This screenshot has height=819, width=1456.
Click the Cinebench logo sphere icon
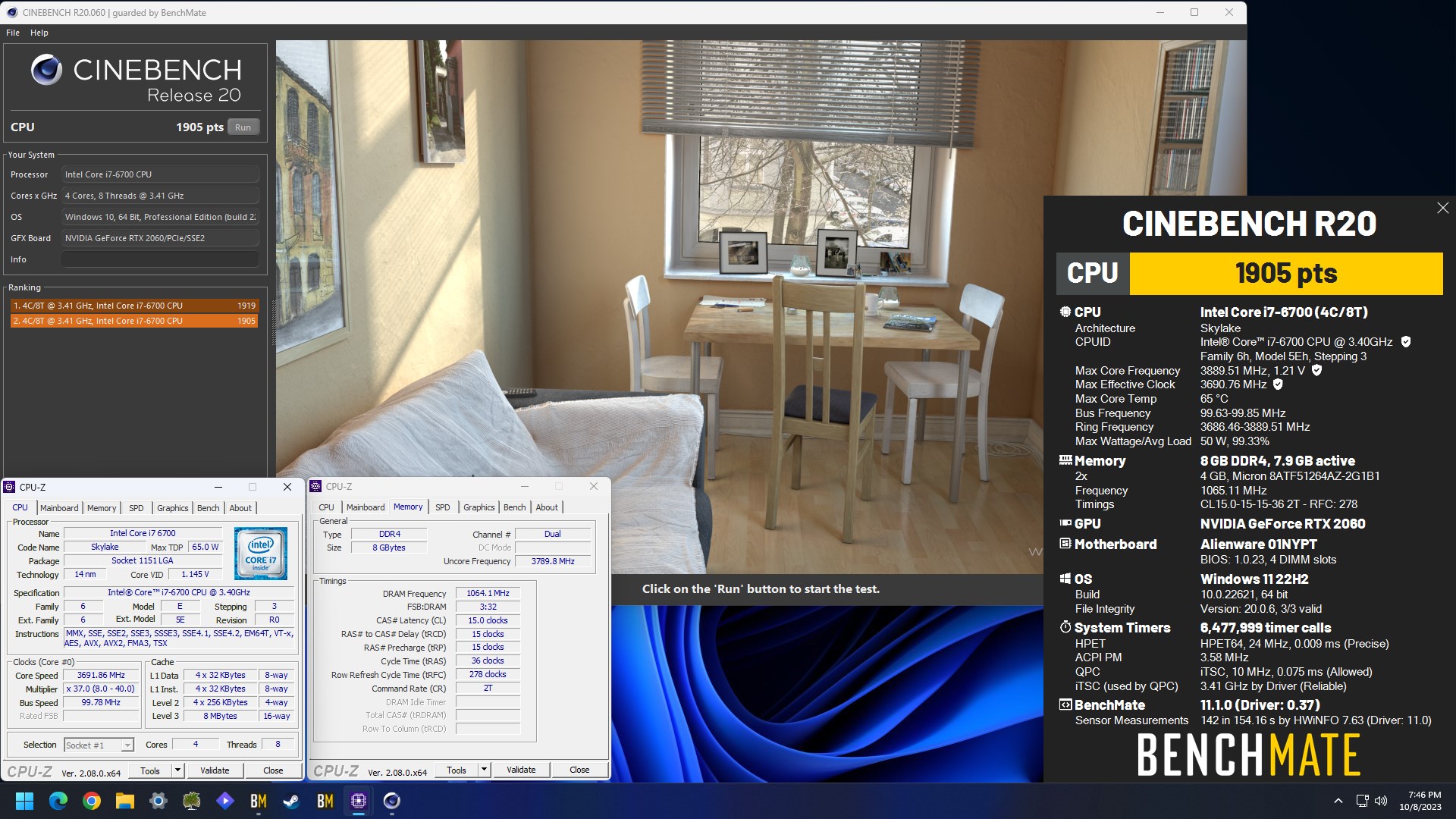point(46,70)
